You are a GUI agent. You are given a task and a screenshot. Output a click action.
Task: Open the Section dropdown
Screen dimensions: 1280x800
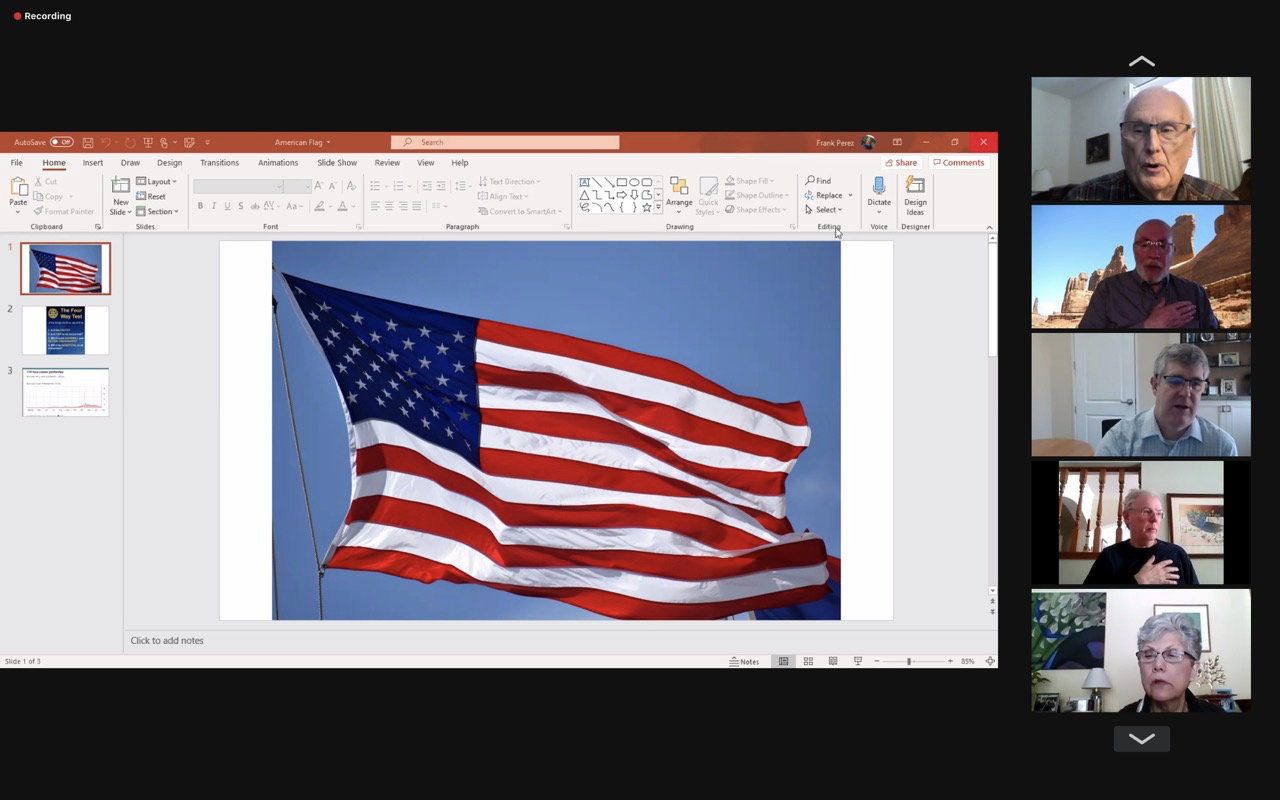point(160,212)
